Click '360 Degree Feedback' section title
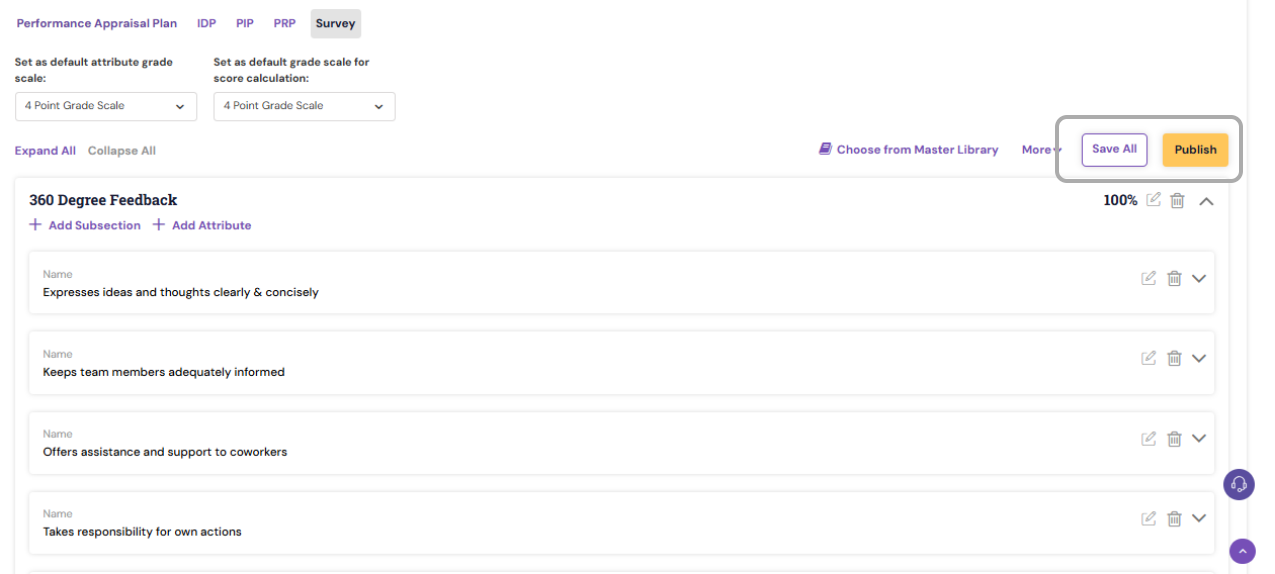 103,200
